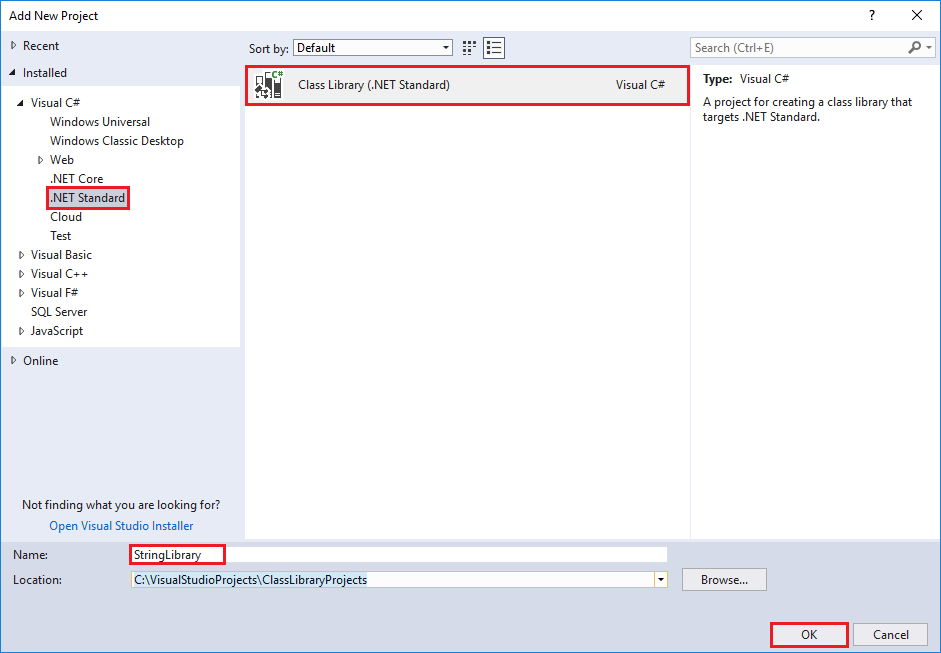Image resolution: width=941 pixels, height=653 pixels.
Task: Click the search magnifier icon
Action: (x=914, y=47)
